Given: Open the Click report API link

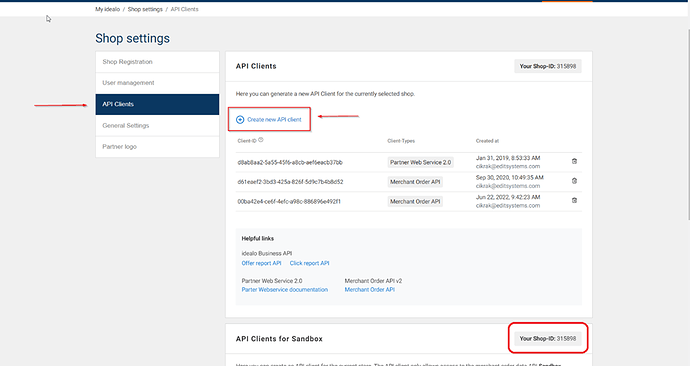Looking at the screenshot, I should [309, 263].
